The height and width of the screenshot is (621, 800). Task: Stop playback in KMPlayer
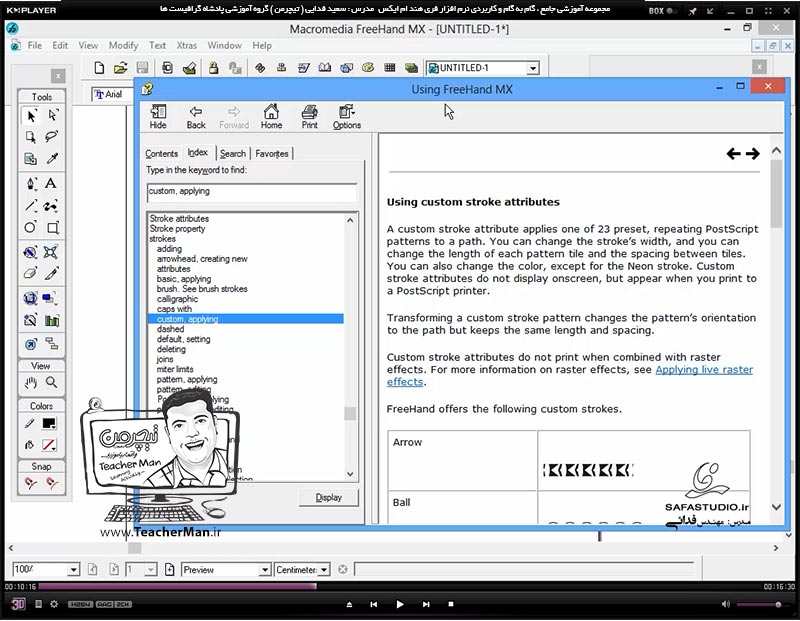(x=451, y=604)
